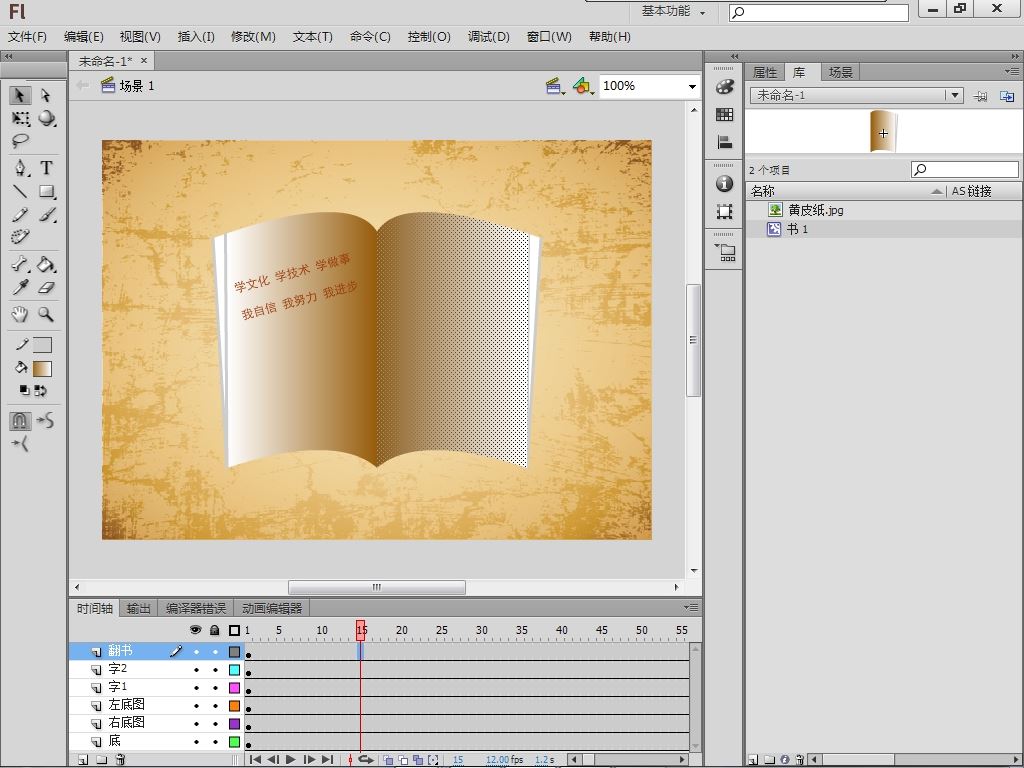Open the 修改(M) menu
1024x768 pixels.
(253, 37)
